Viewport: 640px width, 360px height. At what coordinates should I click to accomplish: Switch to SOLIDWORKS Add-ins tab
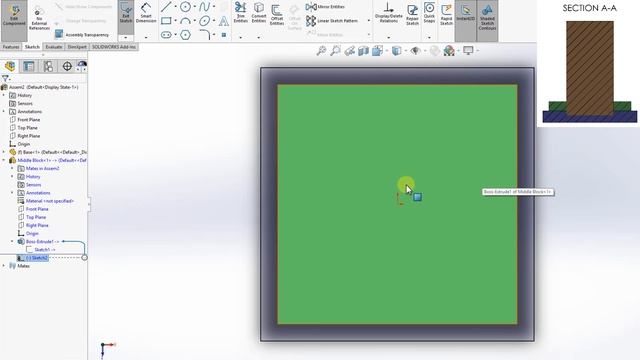tap(114, 47)
